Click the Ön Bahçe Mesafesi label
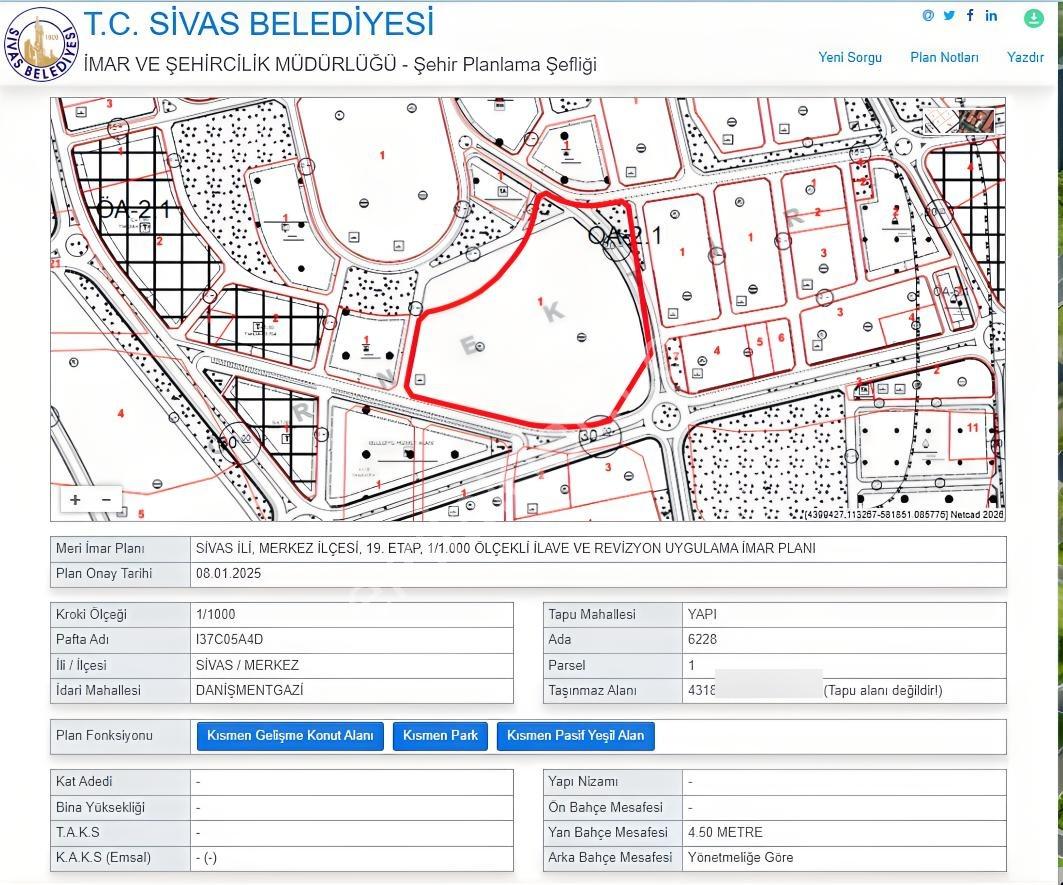The height and width of the screenshot is (885, 1063). pyautogui.click(x=605, y=807)
